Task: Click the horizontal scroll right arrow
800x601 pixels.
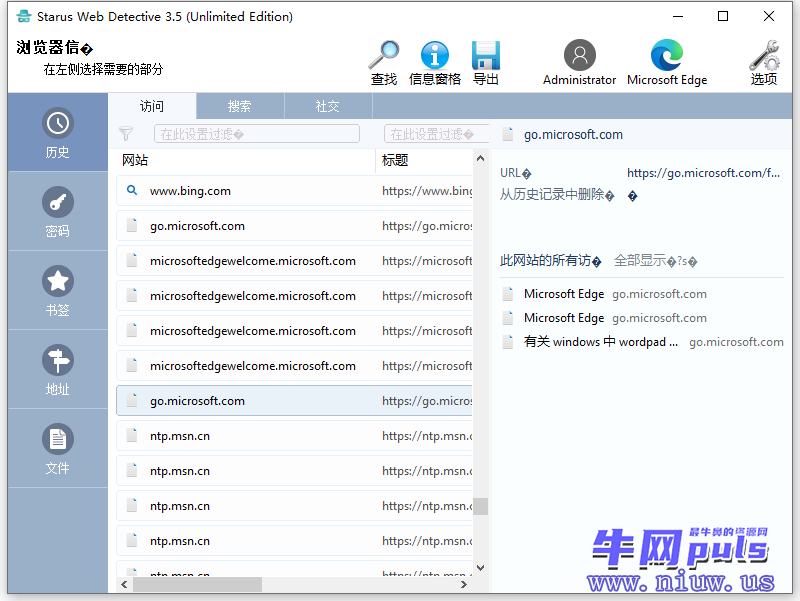Action: (x=463, y=585)
